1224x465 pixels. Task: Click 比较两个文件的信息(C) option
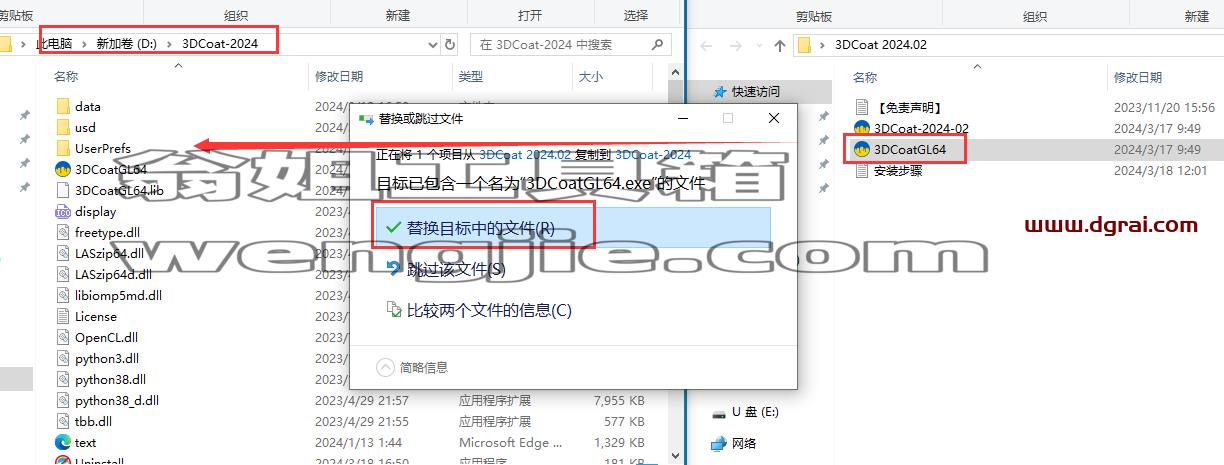click(x=571, y=310)
